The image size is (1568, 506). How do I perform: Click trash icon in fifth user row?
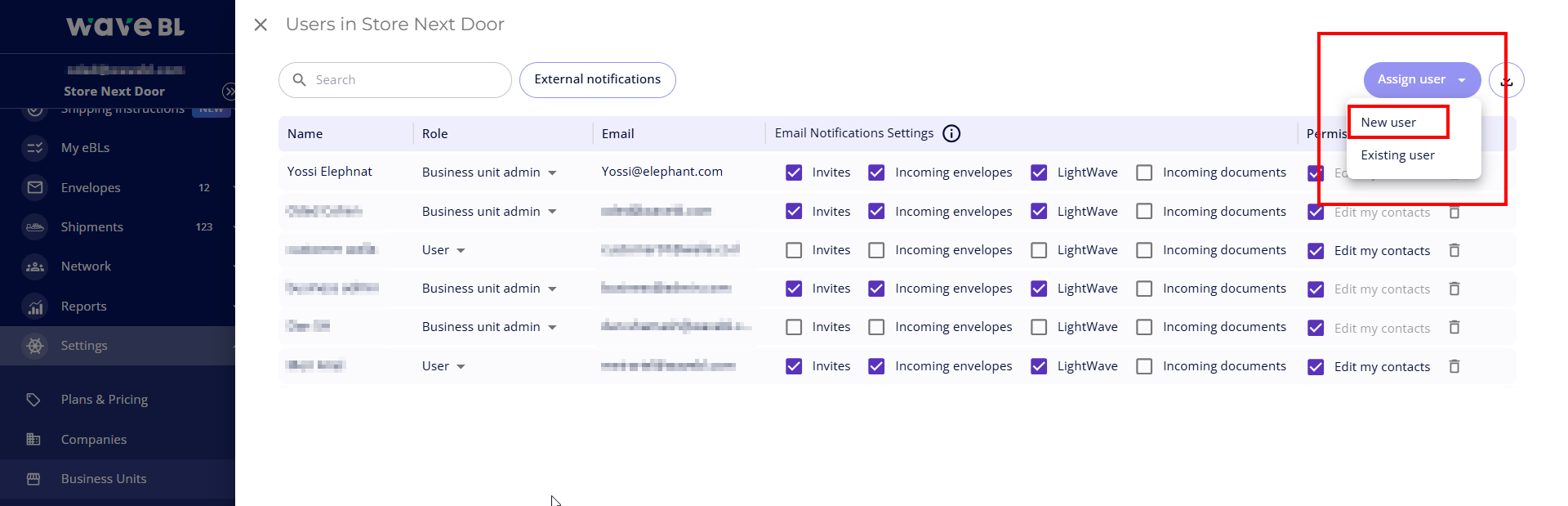[x=1454, y=327]
